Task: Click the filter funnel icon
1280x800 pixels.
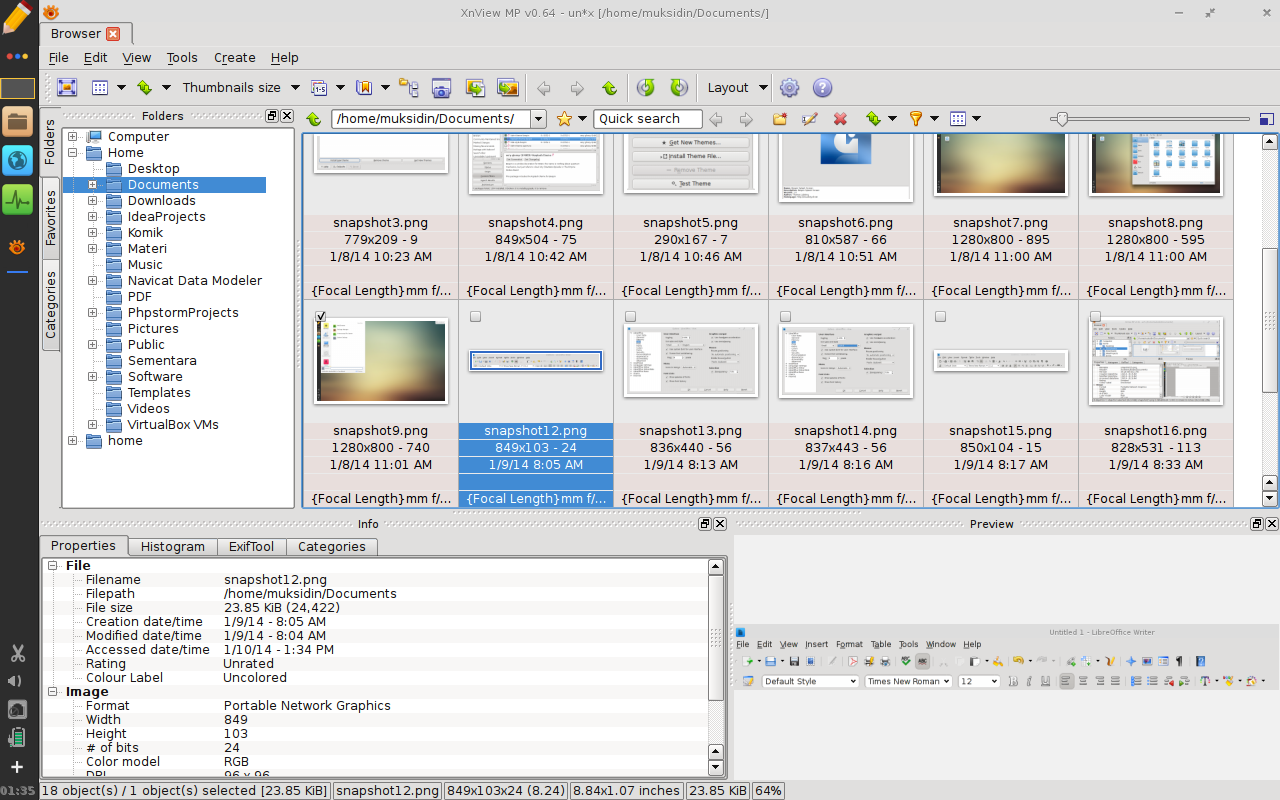Action: [918, 118]
